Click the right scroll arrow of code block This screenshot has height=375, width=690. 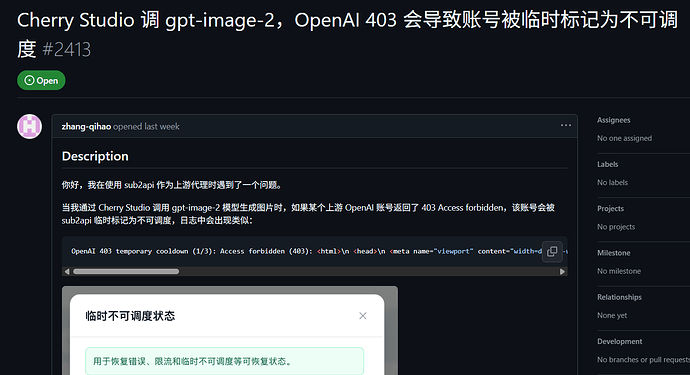(x=562, y=272)
